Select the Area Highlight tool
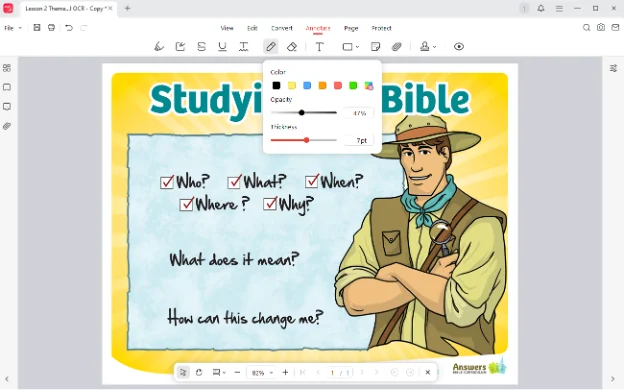The image size is (624, 390). click(180, 47)
